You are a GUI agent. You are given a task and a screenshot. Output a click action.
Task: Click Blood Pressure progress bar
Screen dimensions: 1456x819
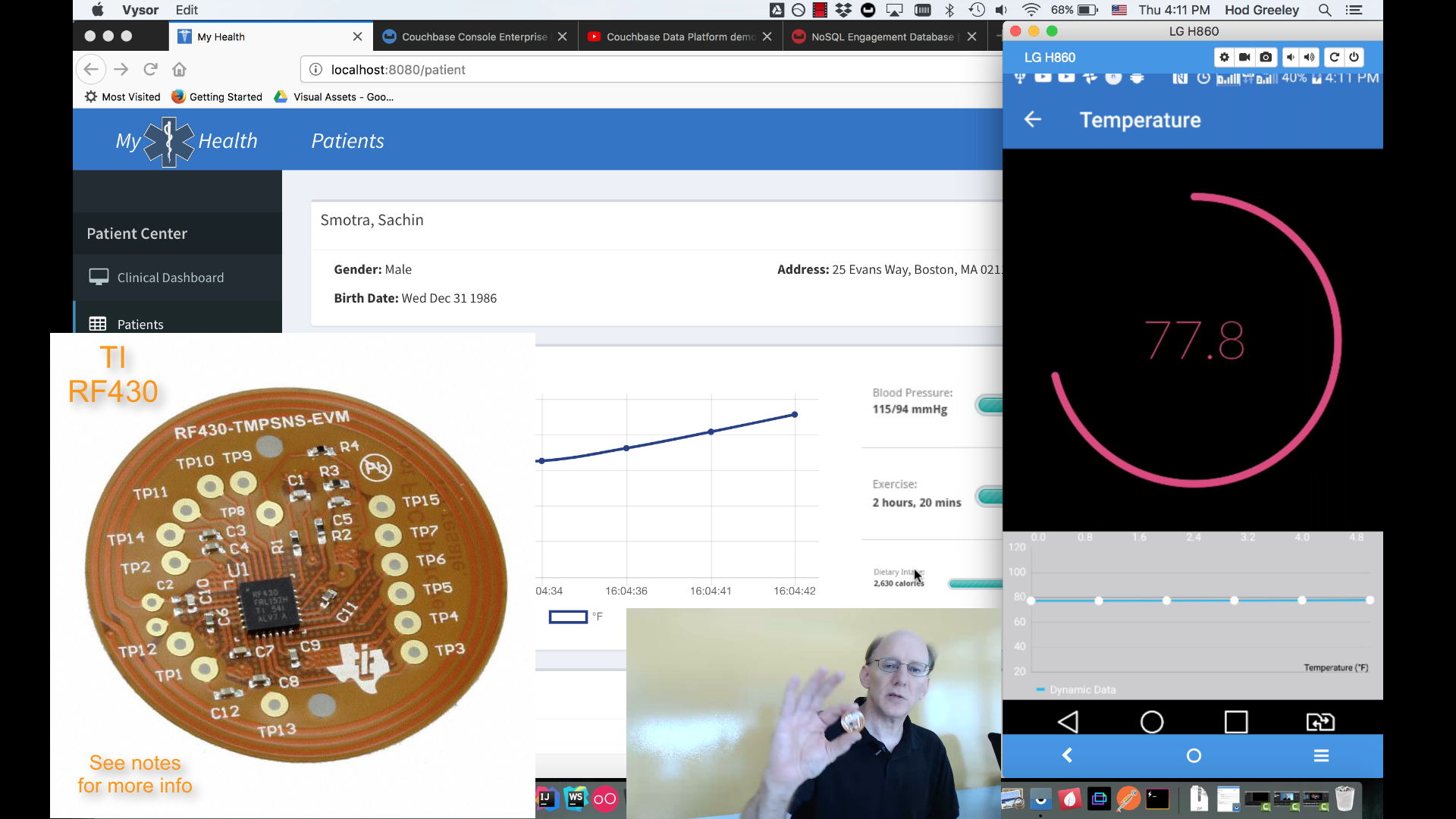(x=989, y=405)
